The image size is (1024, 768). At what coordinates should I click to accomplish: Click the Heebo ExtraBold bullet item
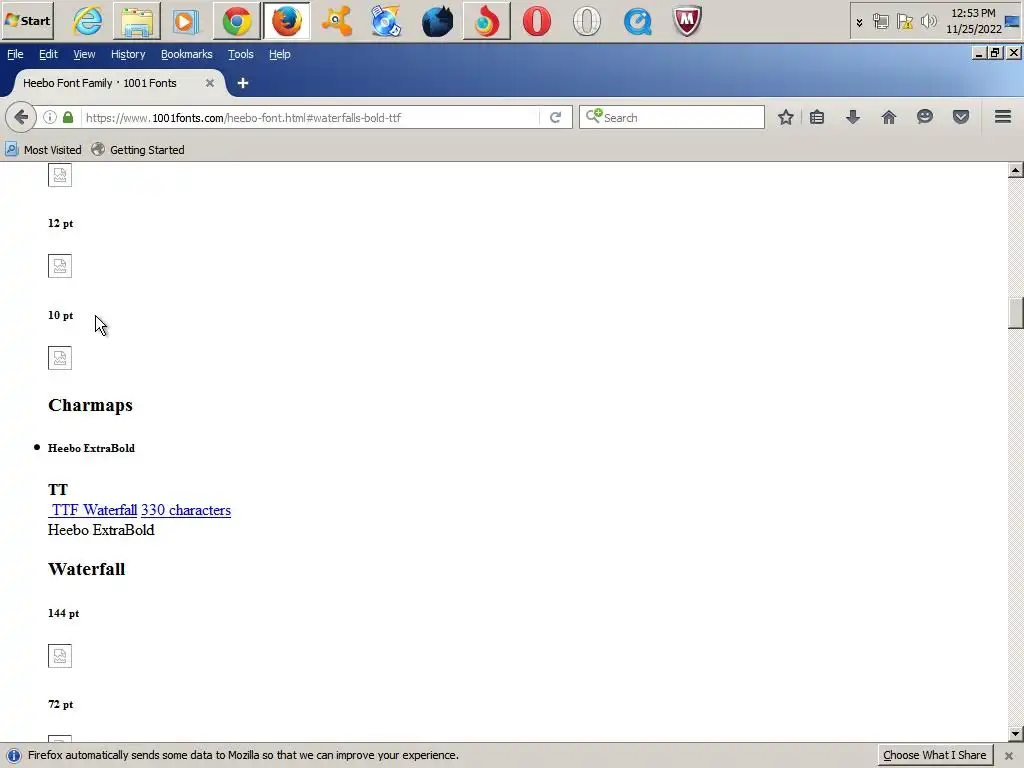(x=91, y=448)
